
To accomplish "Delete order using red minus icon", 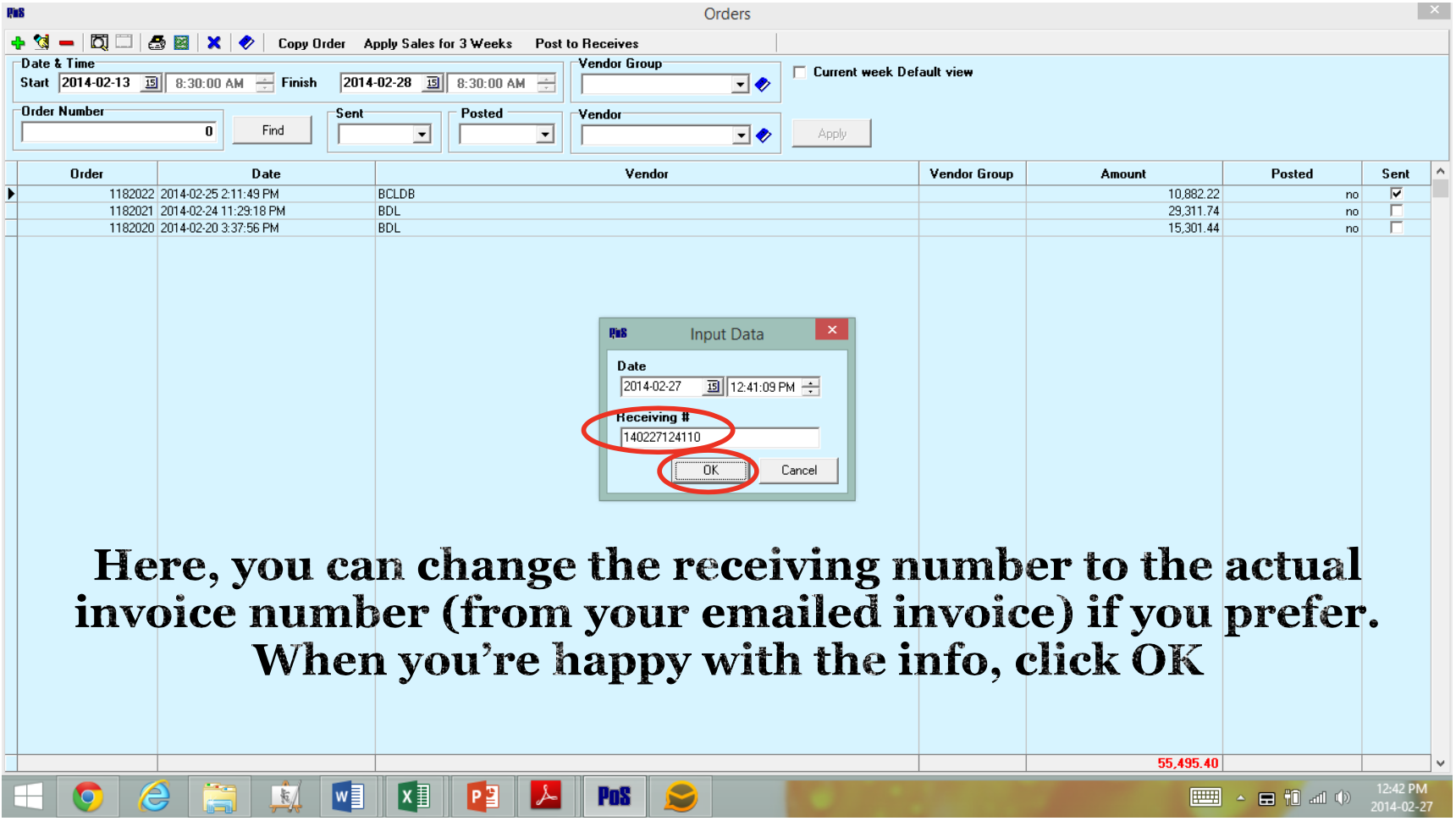I will (66, 43).
